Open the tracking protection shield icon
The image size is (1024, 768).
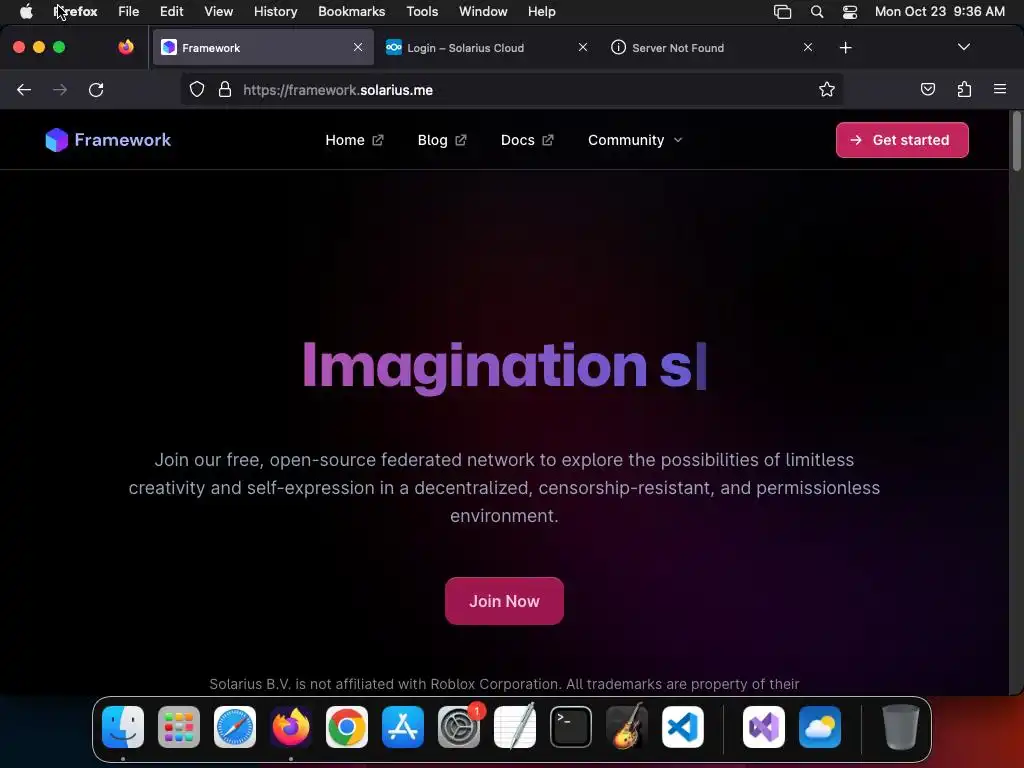pyautogui.click(x=197, y=89)
